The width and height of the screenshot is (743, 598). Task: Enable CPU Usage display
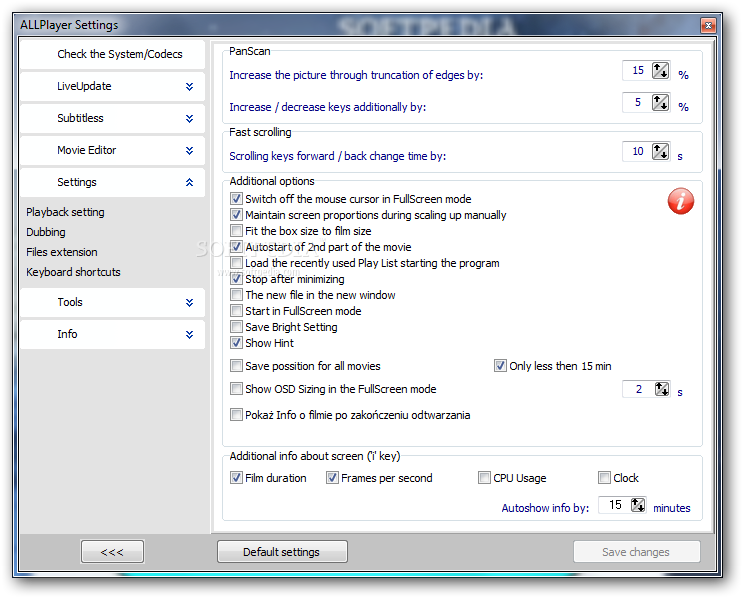(x=484, y=478)
